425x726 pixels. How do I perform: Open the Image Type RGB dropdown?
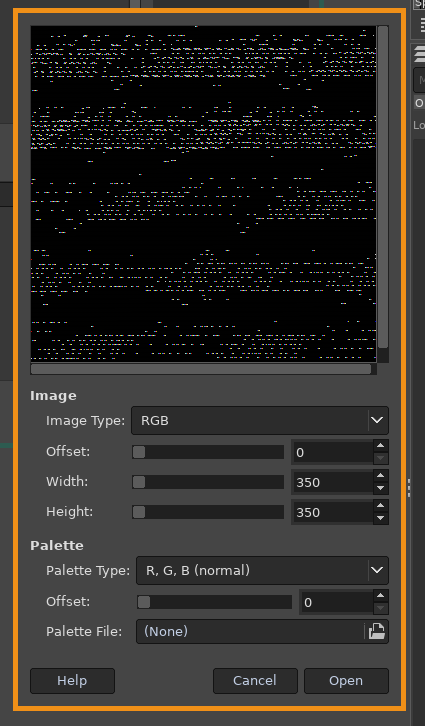(260, 420)
